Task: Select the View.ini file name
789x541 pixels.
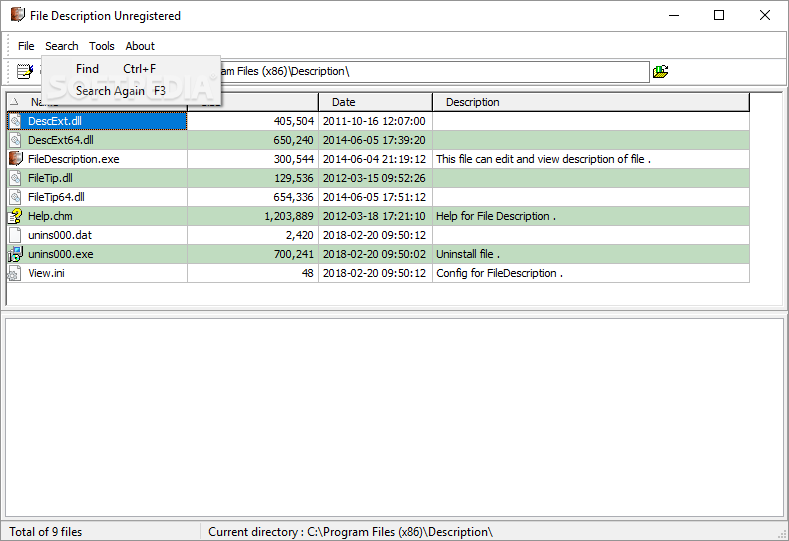Action: (x=46, y=273)
